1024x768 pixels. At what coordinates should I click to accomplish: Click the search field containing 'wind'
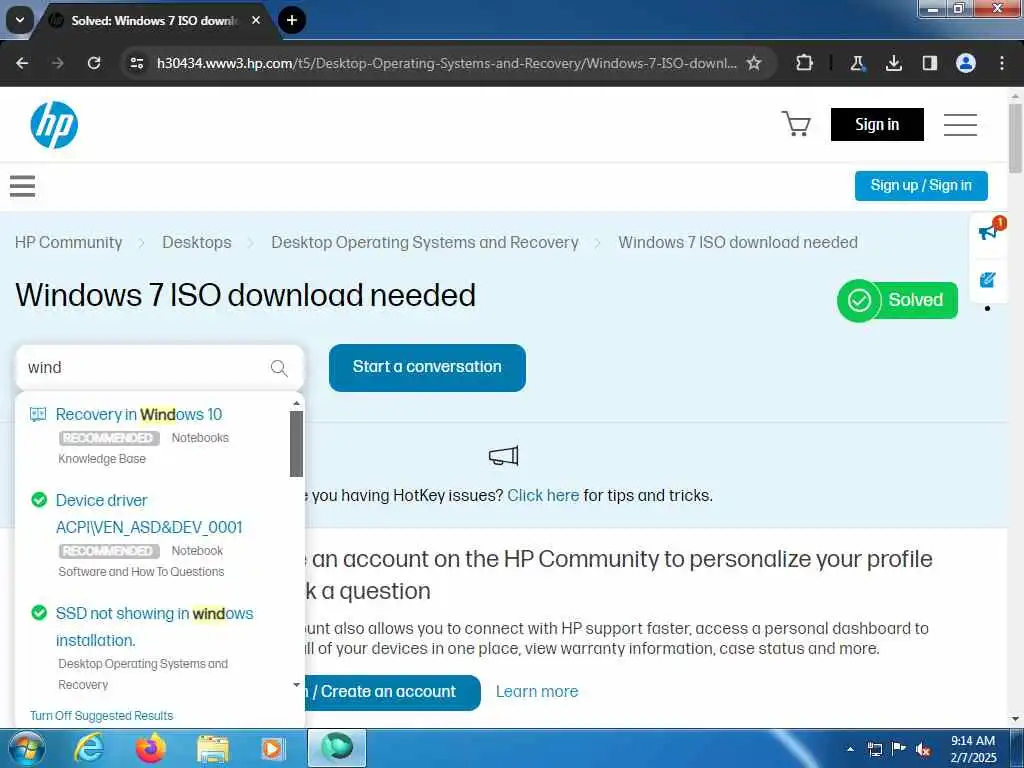point(159,368)
